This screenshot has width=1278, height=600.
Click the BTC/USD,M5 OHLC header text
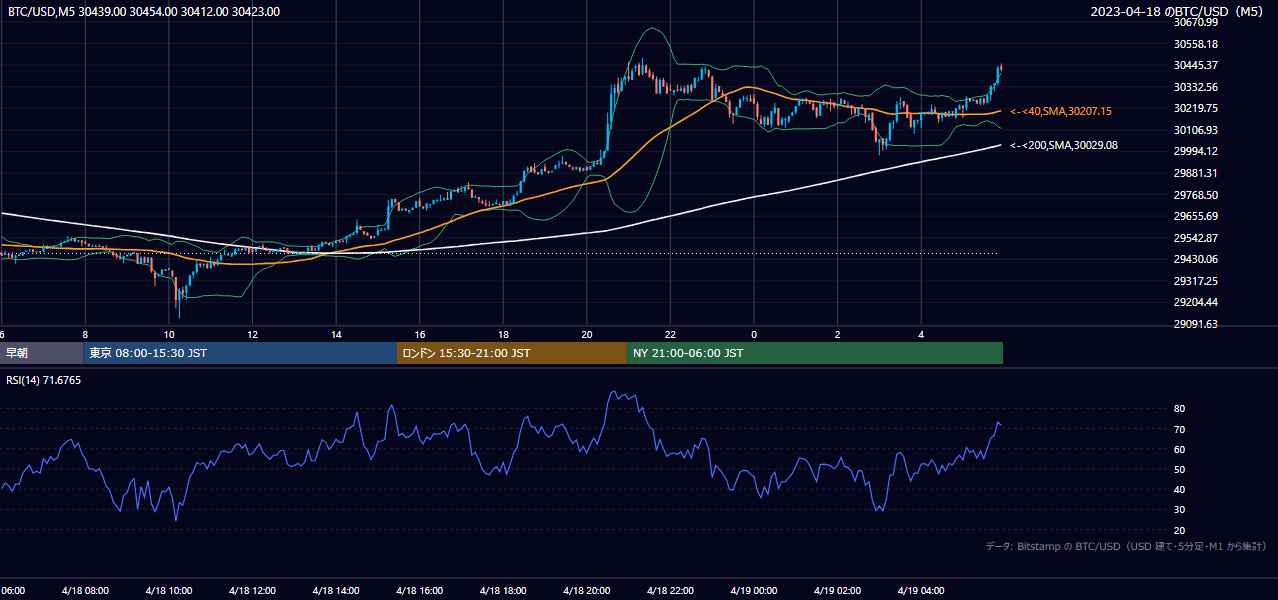click(x=144, y=12)
